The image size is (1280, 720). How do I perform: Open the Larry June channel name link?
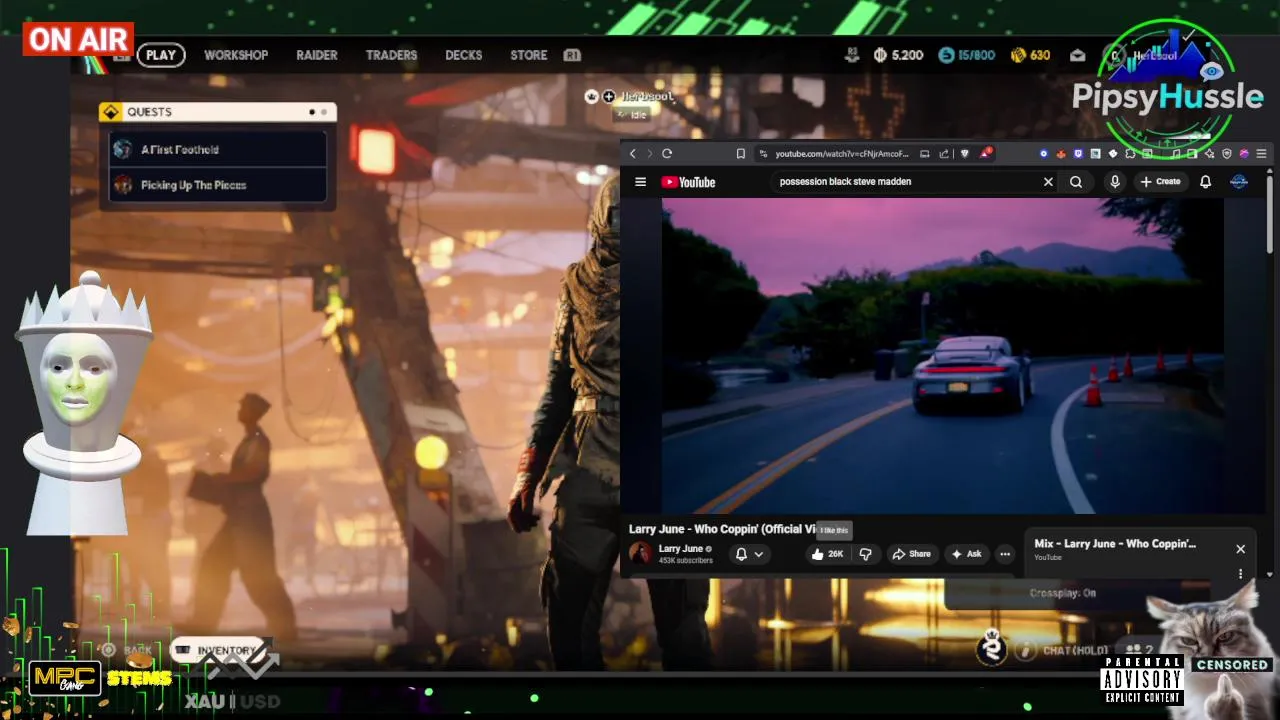pyautogui.click(x=681, y=549)
